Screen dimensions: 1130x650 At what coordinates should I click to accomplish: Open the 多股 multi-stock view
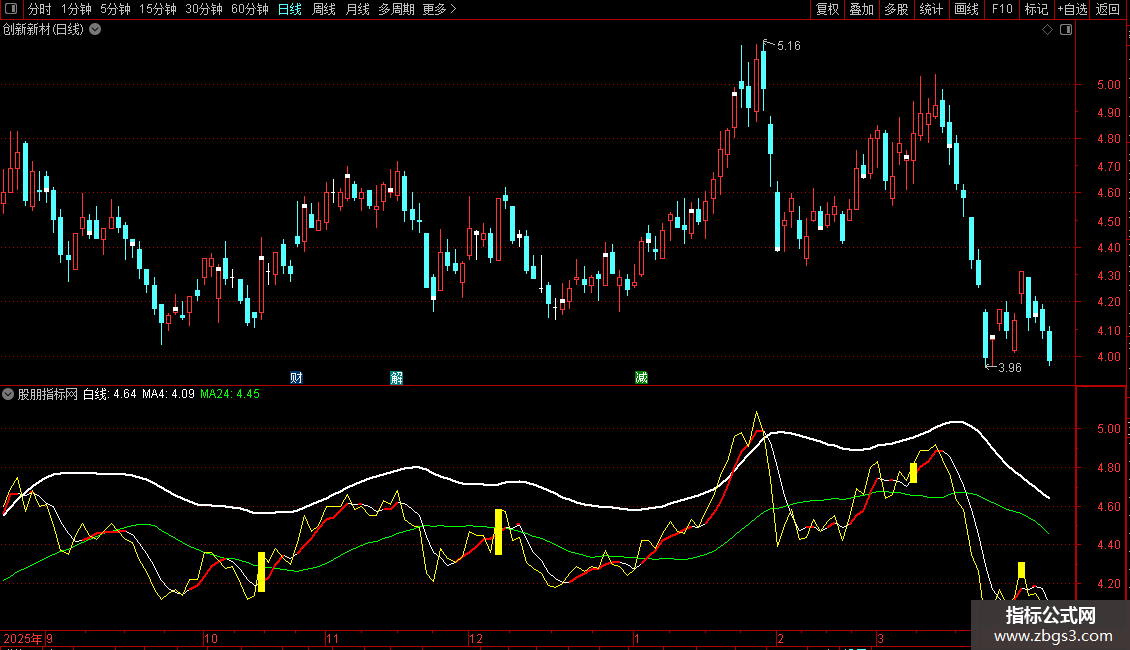click(896, 9)
